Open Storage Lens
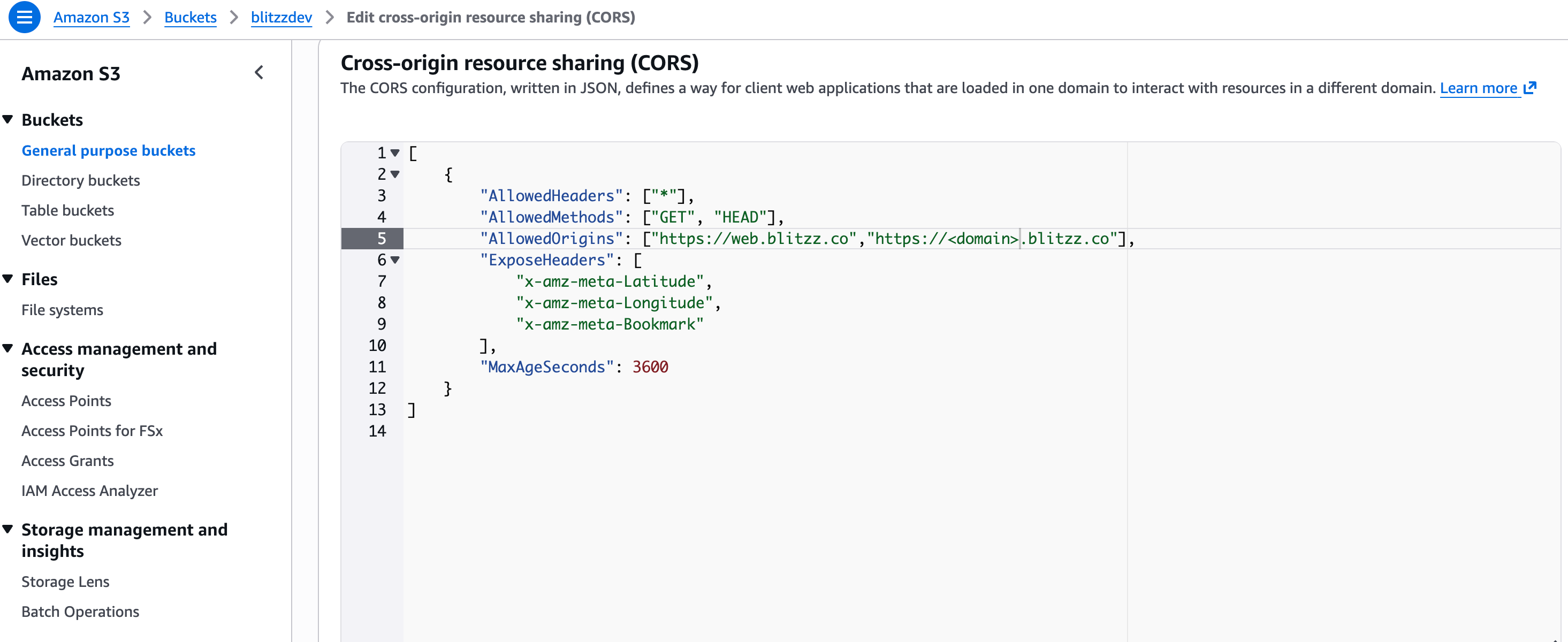 coord(65,581)
